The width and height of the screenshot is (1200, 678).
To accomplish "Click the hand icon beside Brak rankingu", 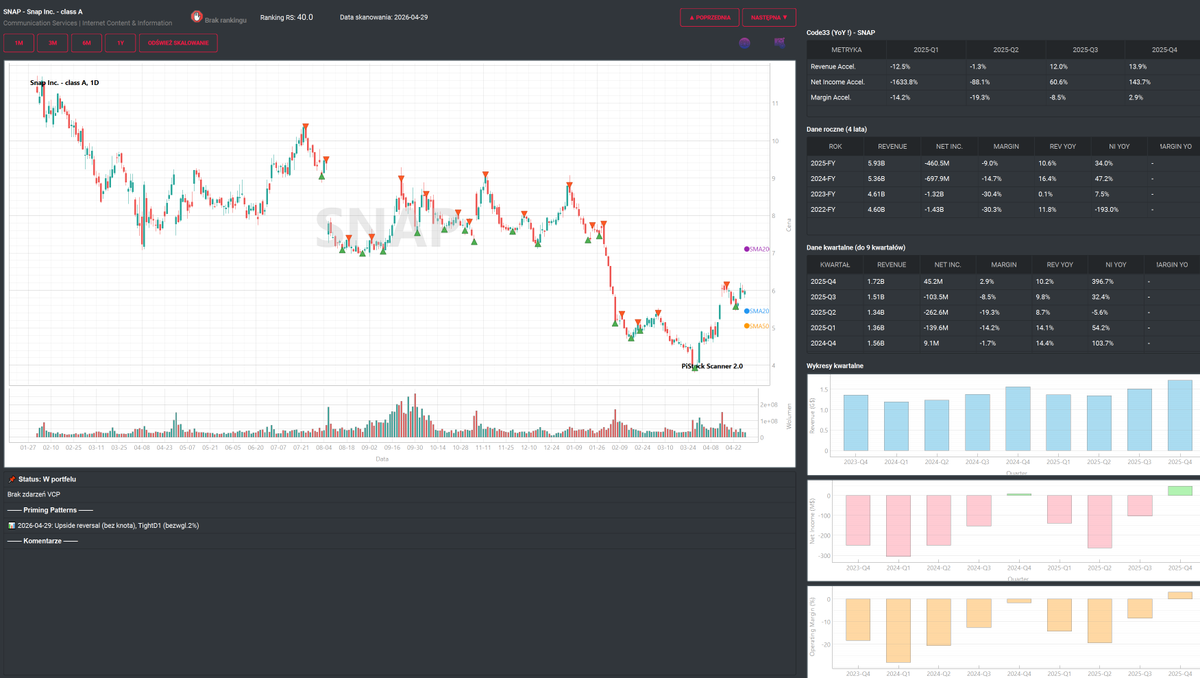I will pos(197,18).
